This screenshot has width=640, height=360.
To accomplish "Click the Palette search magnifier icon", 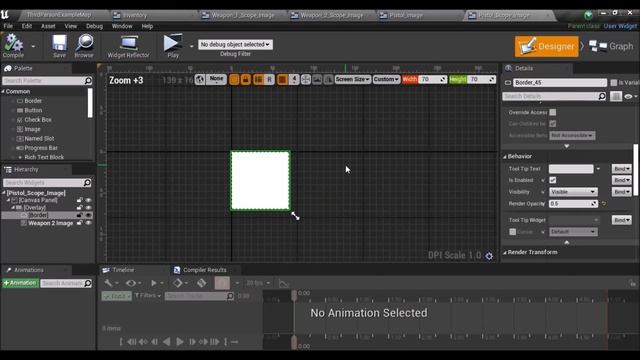I will 88,81.
